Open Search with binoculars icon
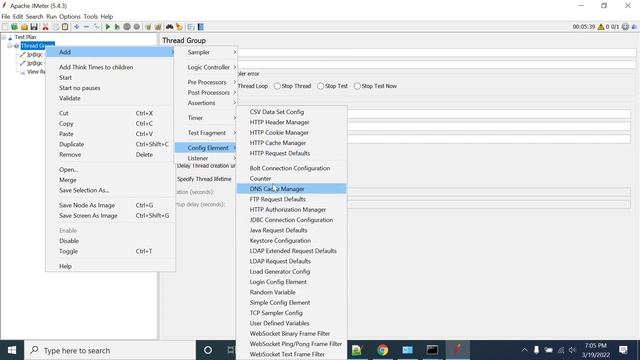 click(169, 27)
